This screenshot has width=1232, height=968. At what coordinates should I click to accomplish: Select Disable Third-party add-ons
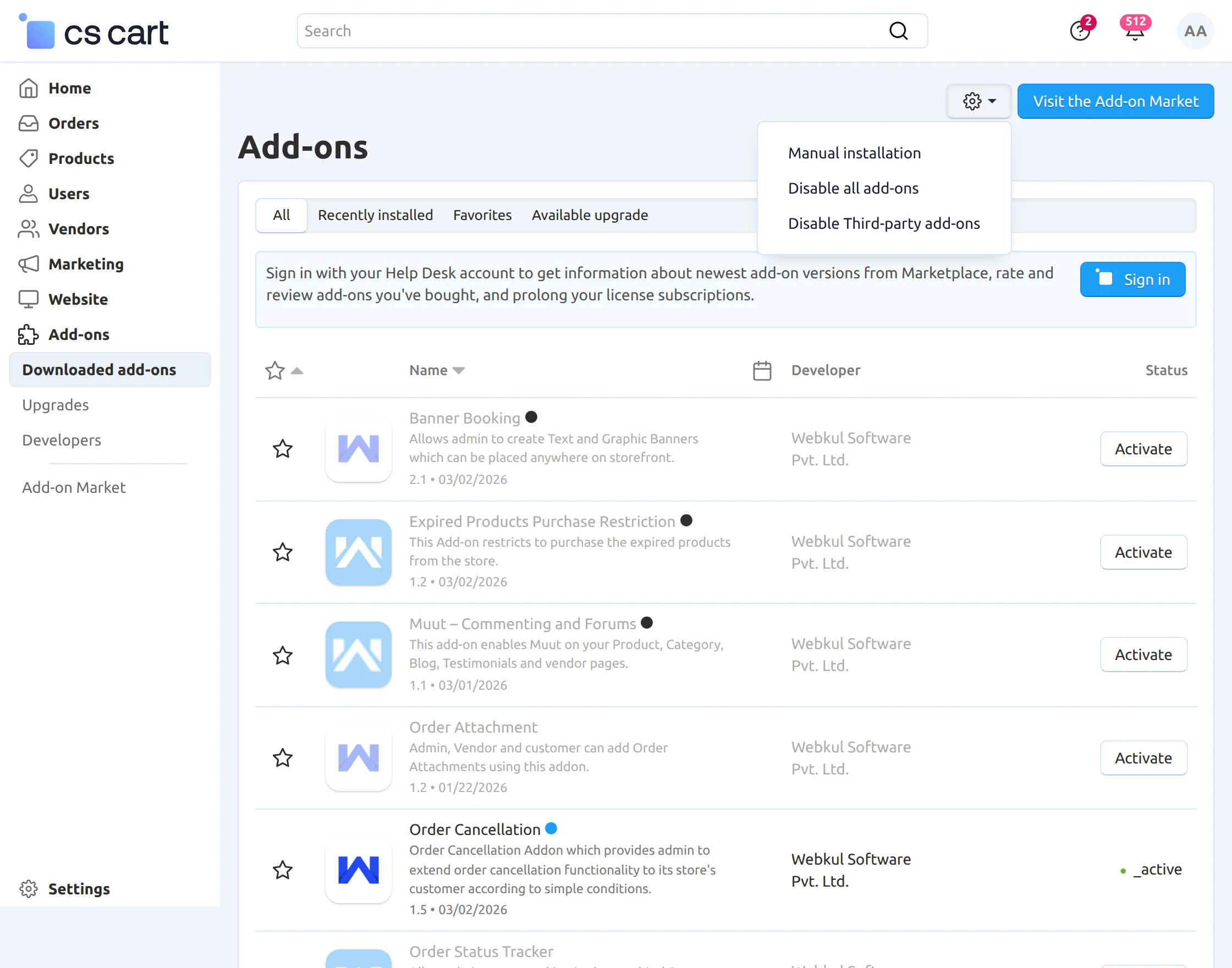(x=883, y=223)
